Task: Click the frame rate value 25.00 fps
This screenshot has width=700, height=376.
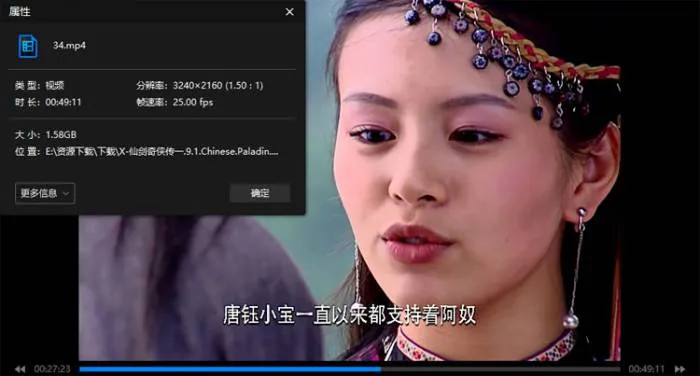Action: tap(193, 102)
